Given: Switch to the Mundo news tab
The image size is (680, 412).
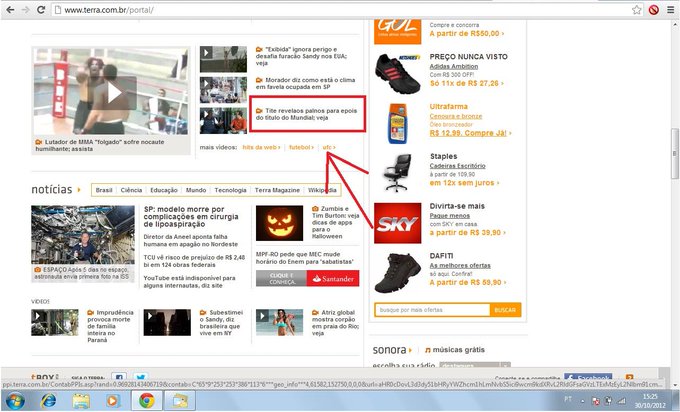Looking at the screenshot, I should click(x=196, y=190).
